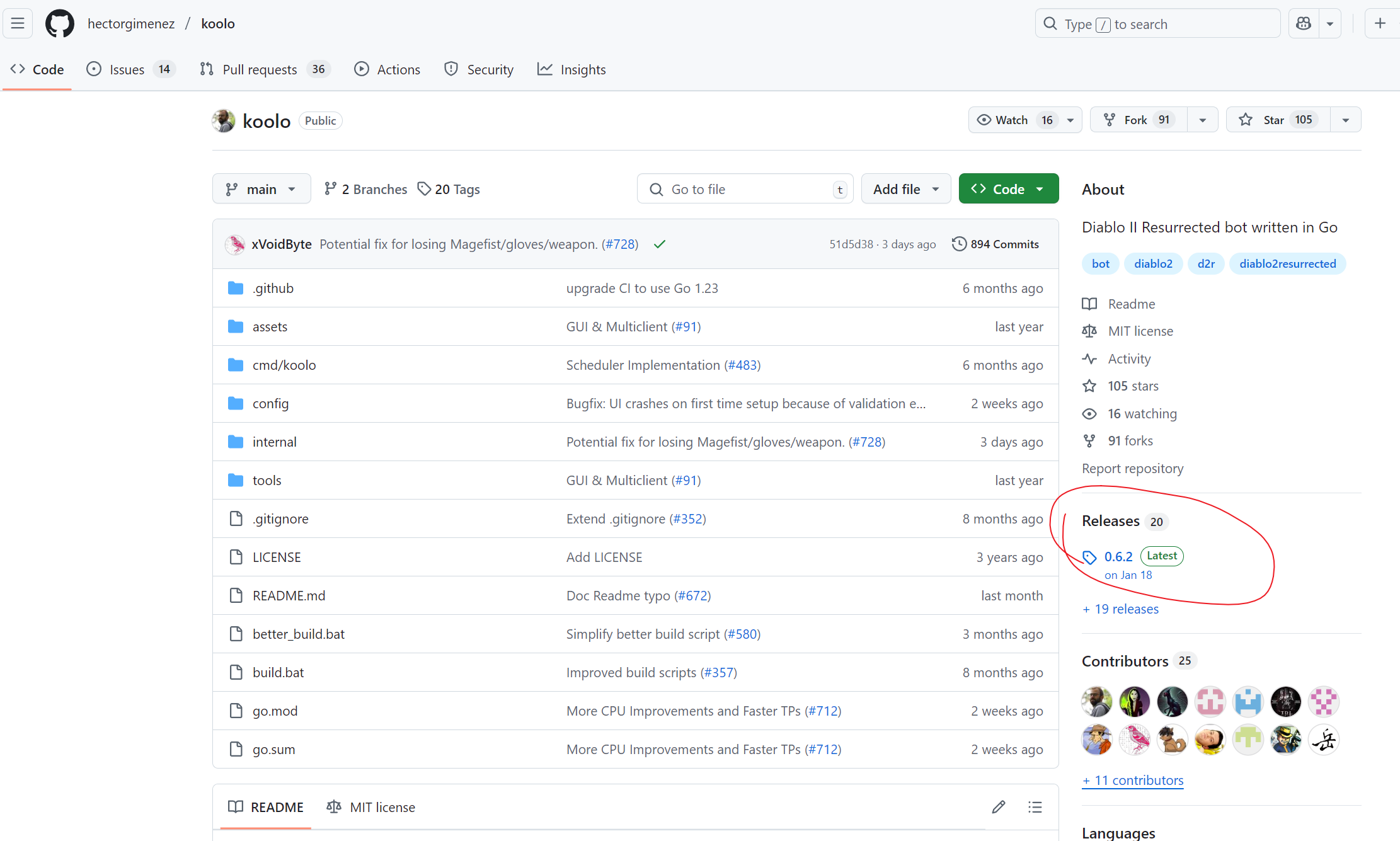Expand the main branch dropdown
The width and height of the screenshot is (1400, 841).
pos(261,189)
